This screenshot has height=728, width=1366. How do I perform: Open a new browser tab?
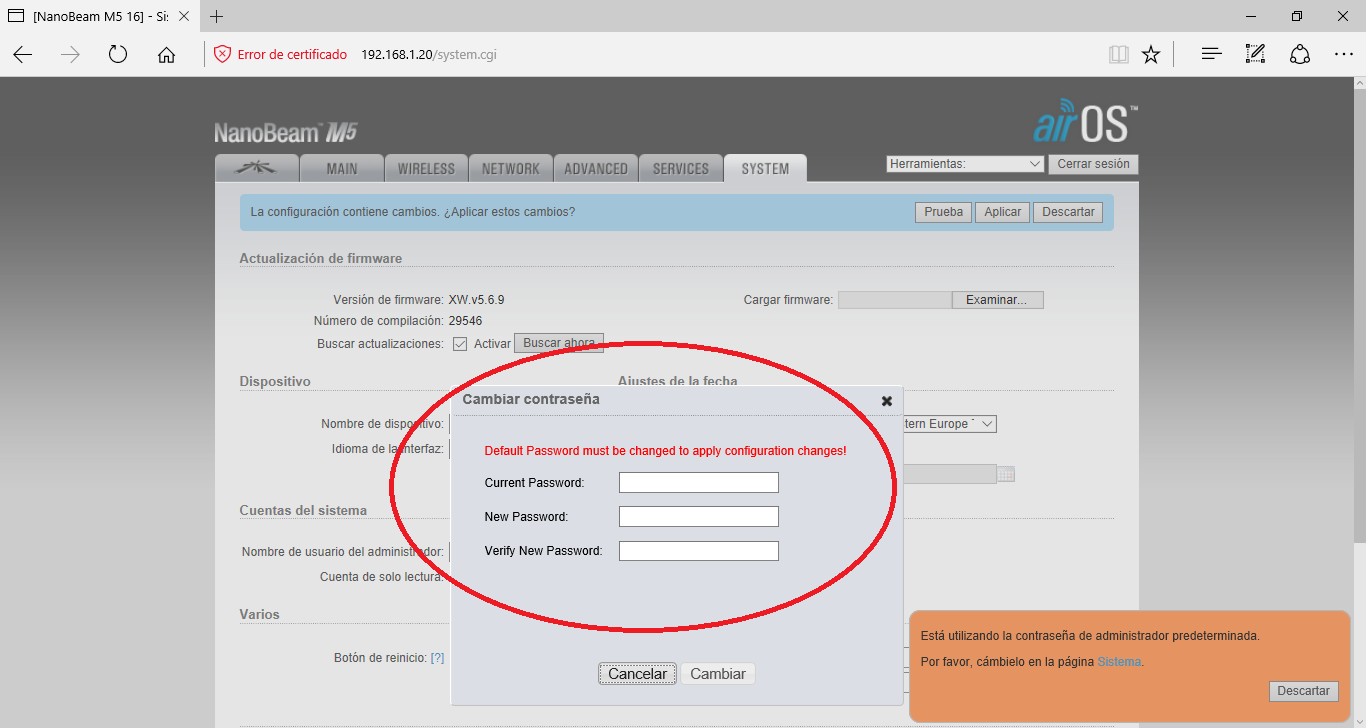pyautogui.click(x=217, y=16)
